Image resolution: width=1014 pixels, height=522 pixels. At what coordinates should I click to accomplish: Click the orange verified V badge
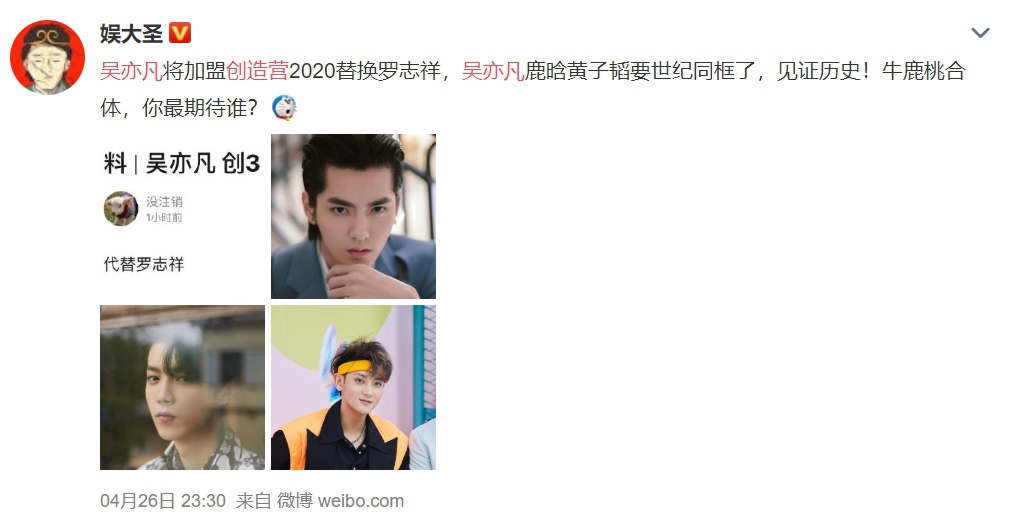[x=180, y=32]
